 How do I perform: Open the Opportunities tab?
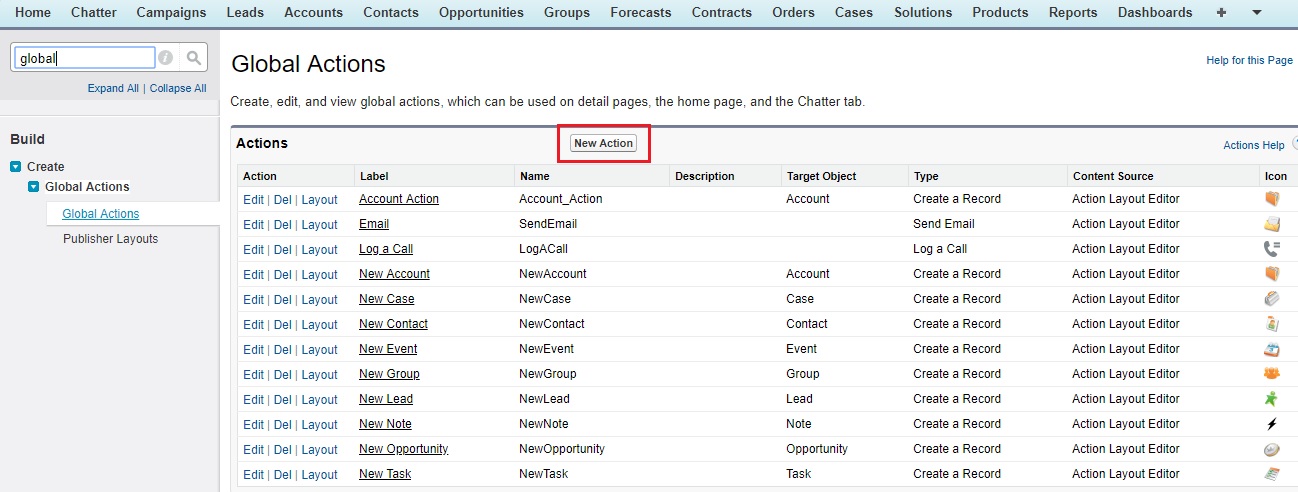(481, 13)
